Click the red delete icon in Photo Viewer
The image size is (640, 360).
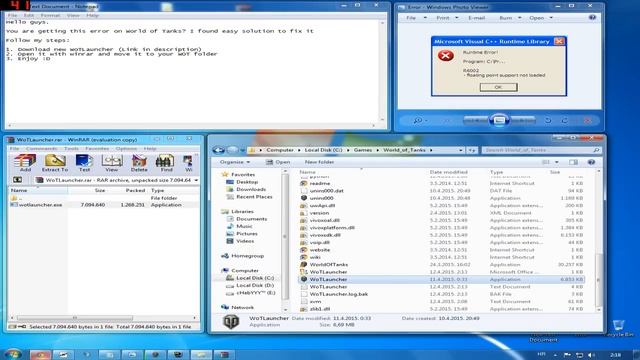click(x=588, y=120)
